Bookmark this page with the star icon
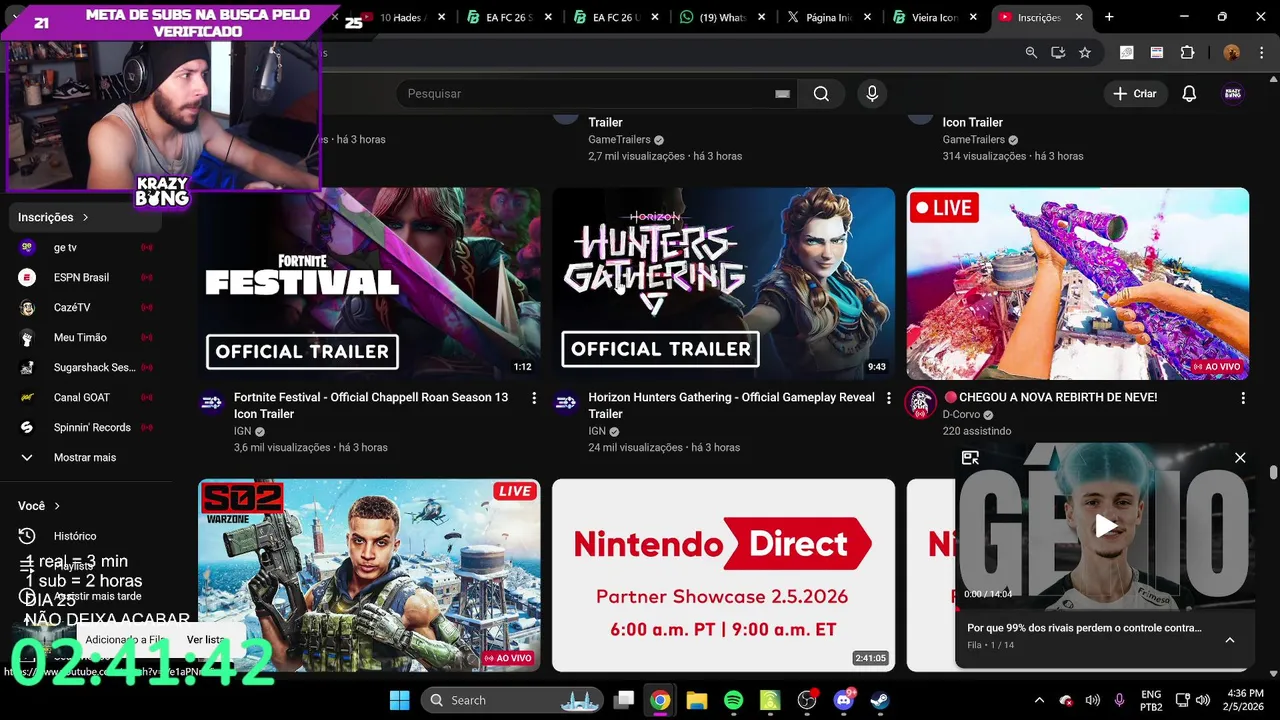 [x=1085, y=53]
